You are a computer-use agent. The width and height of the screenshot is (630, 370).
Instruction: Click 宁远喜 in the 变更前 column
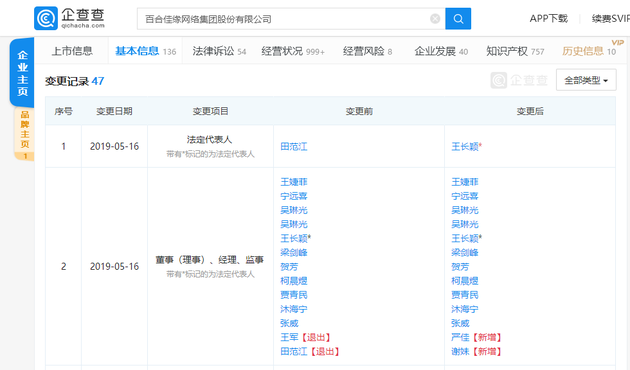pyautogui.click(x=294, y=196)
